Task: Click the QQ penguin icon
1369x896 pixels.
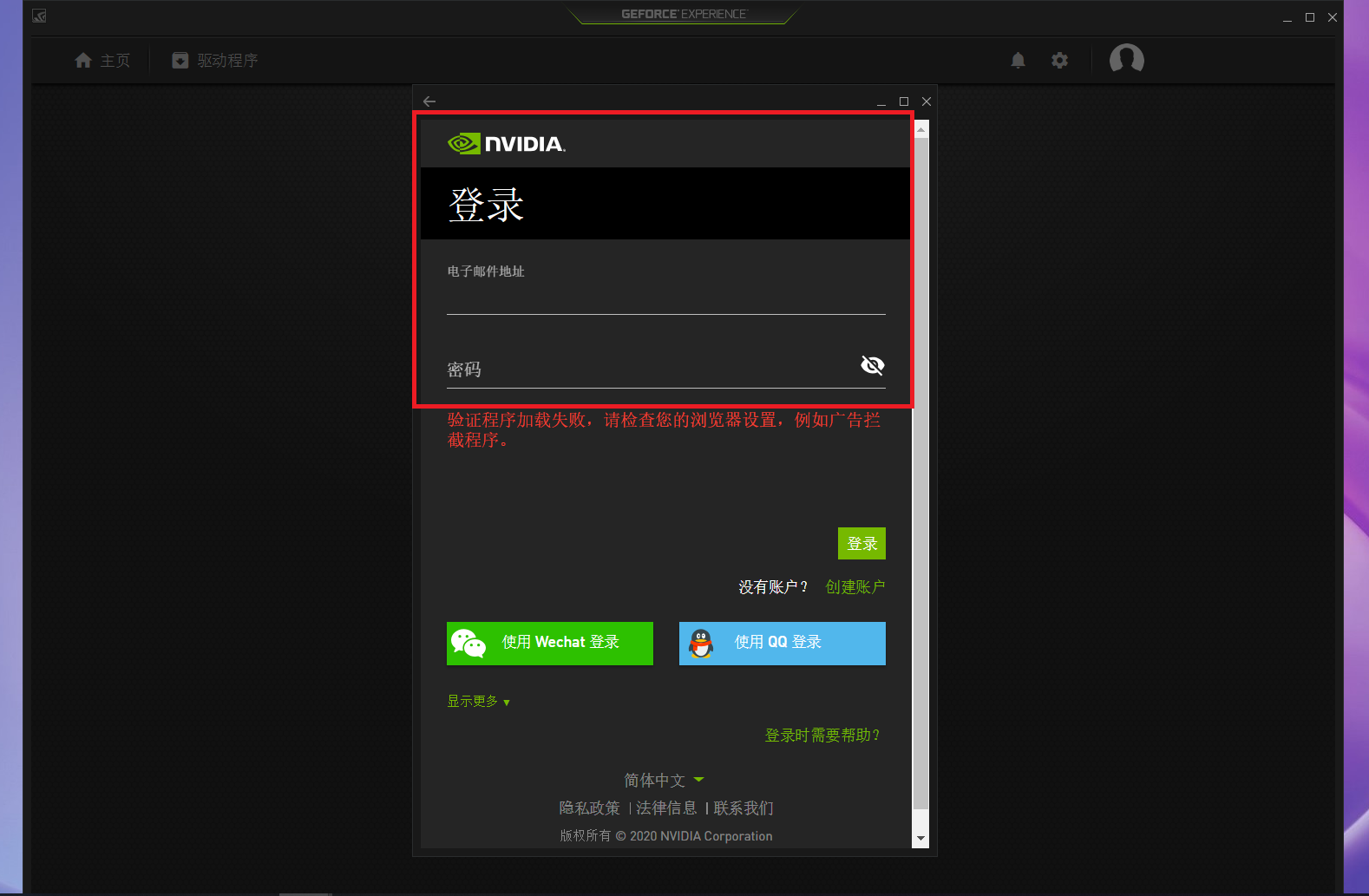Action: 701,644
